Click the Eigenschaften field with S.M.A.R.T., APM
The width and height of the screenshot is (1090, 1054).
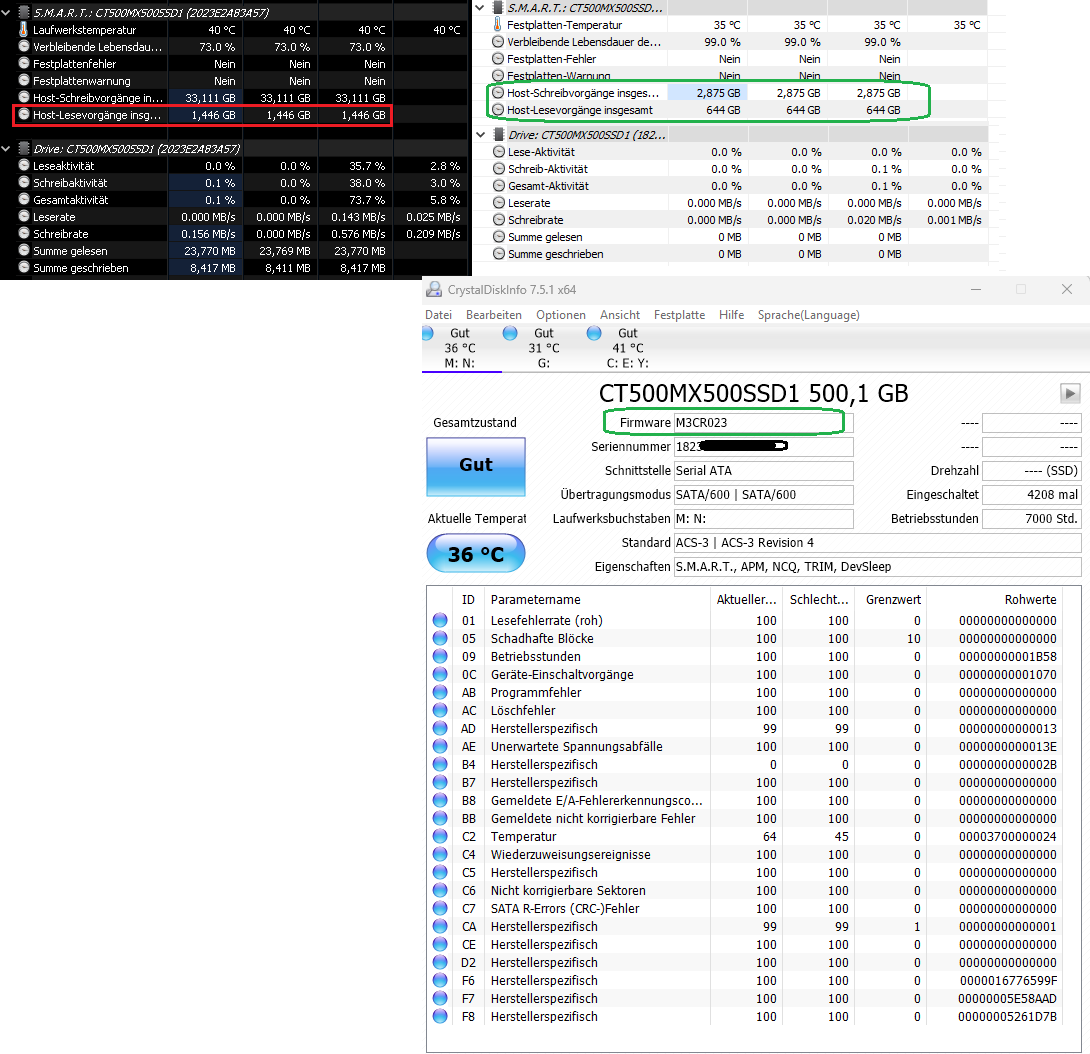(x=877, y=567)
